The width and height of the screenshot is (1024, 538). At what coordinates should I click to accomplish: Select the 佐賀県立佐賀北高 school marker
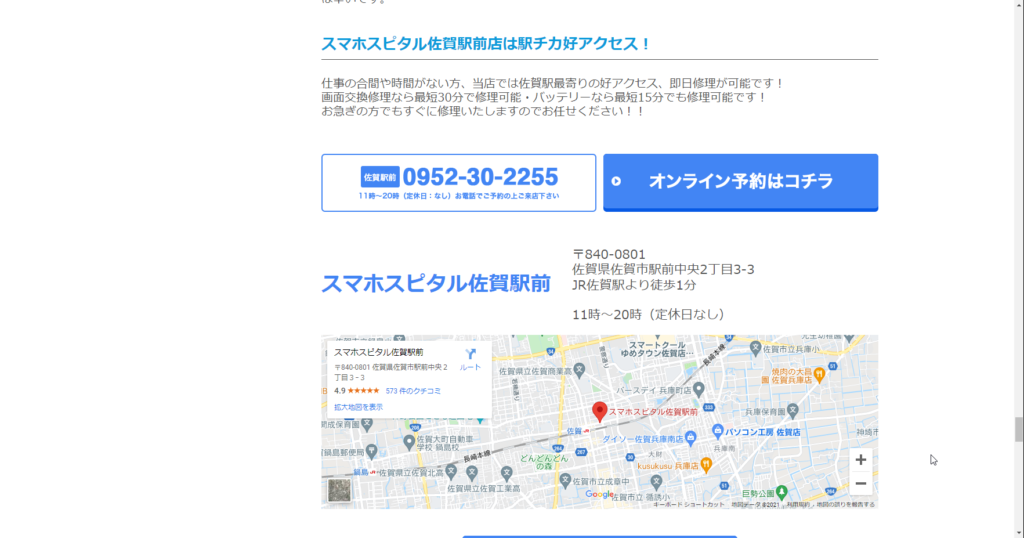pyautogui.click(x=451, y=471)
